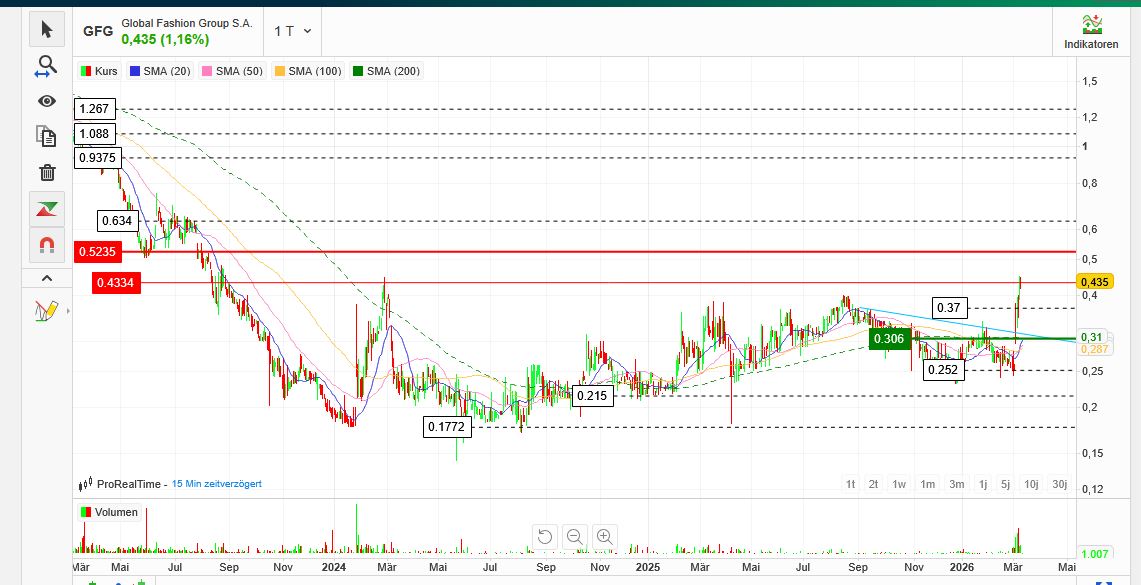The height and width of the screenshot is (585, 1141).
Task: Open the Indikatoren panel
Action: coord(1091,32)
